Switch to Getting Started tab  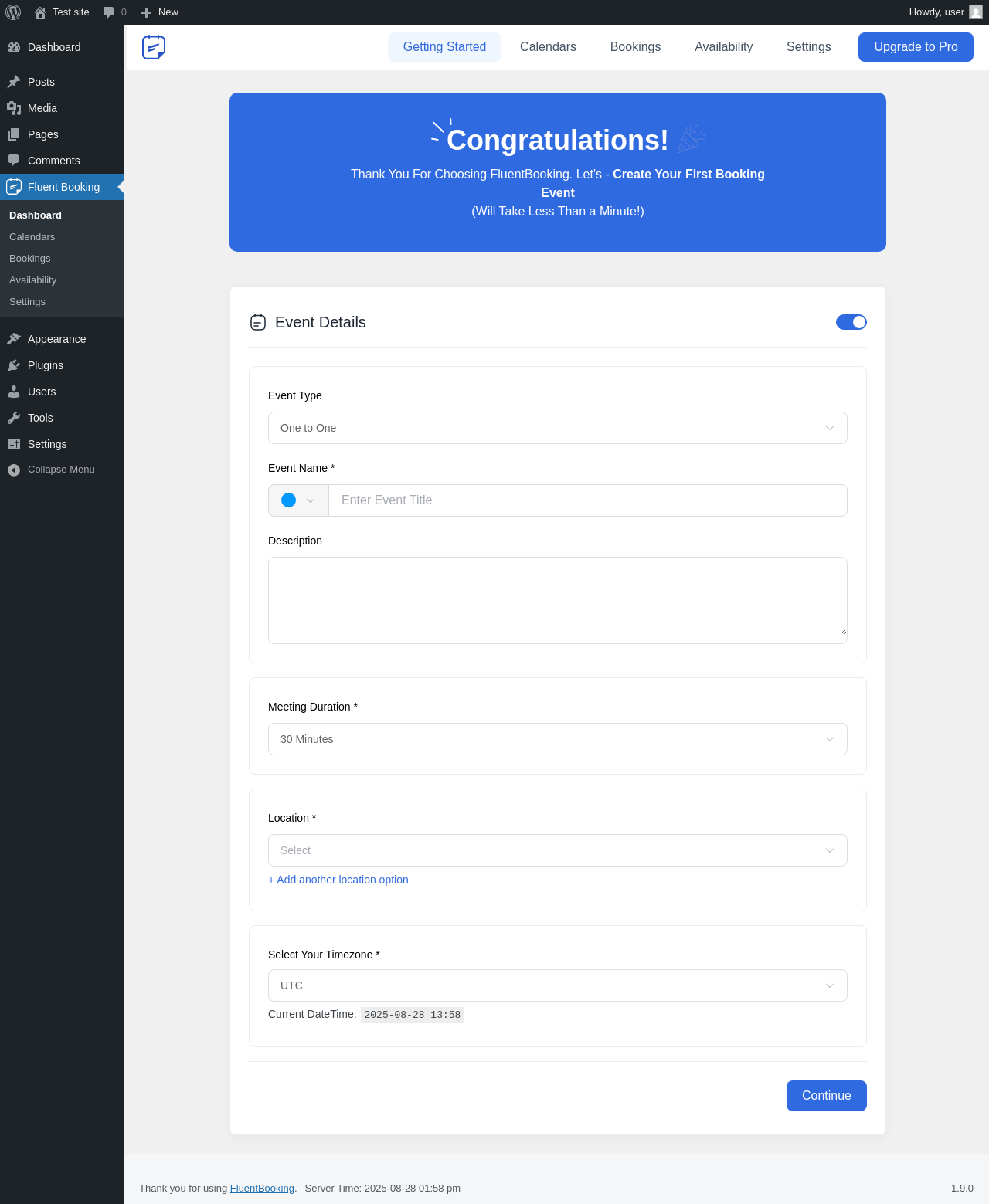point(444,47)
